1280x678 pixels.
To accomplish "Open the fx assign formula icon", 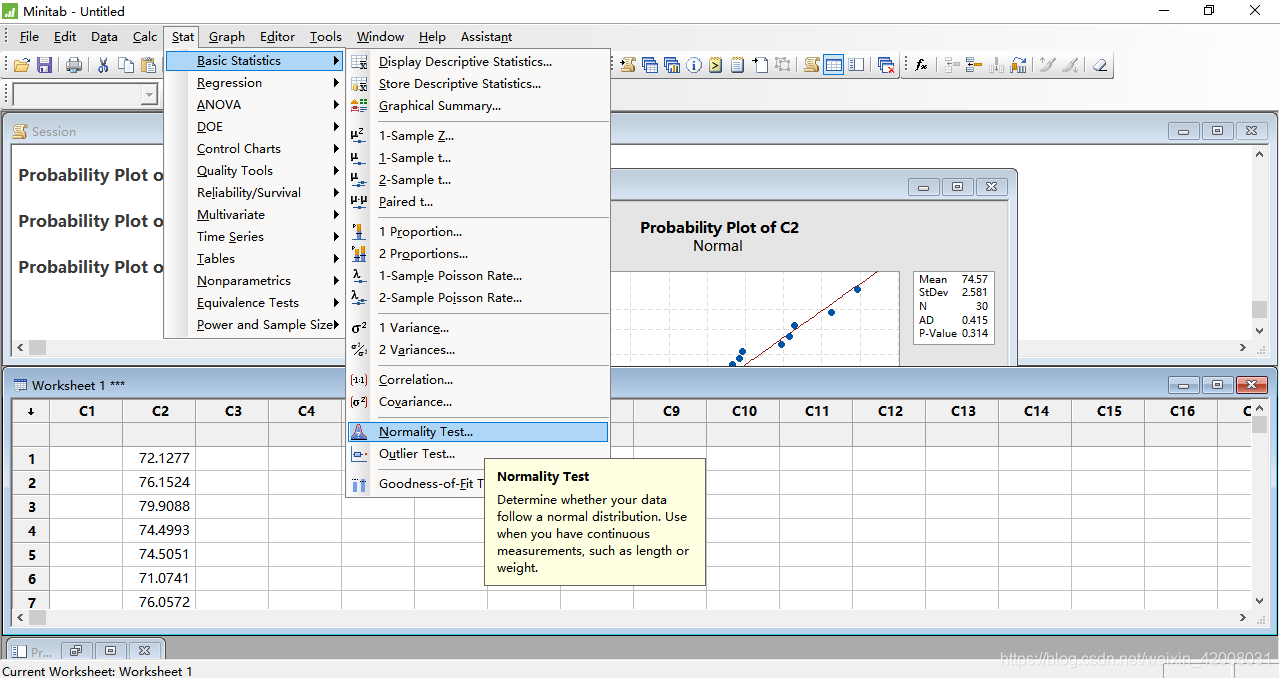I will coord(921,65).
